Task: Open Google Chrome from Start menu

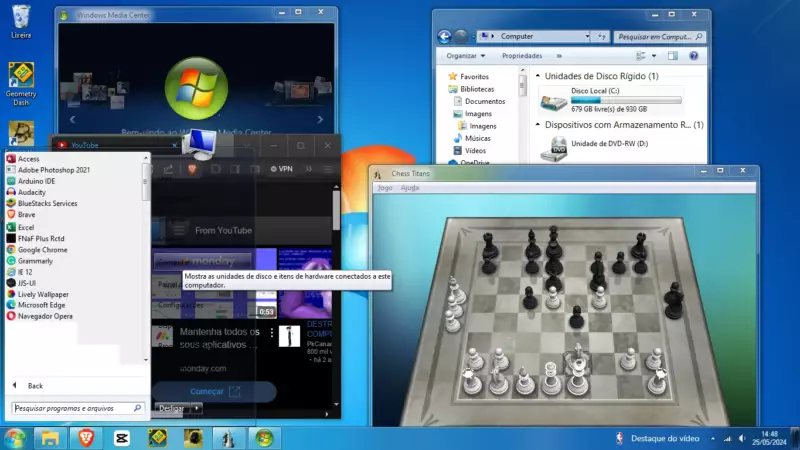Action: pyautogui.click(x=42, y=250)
